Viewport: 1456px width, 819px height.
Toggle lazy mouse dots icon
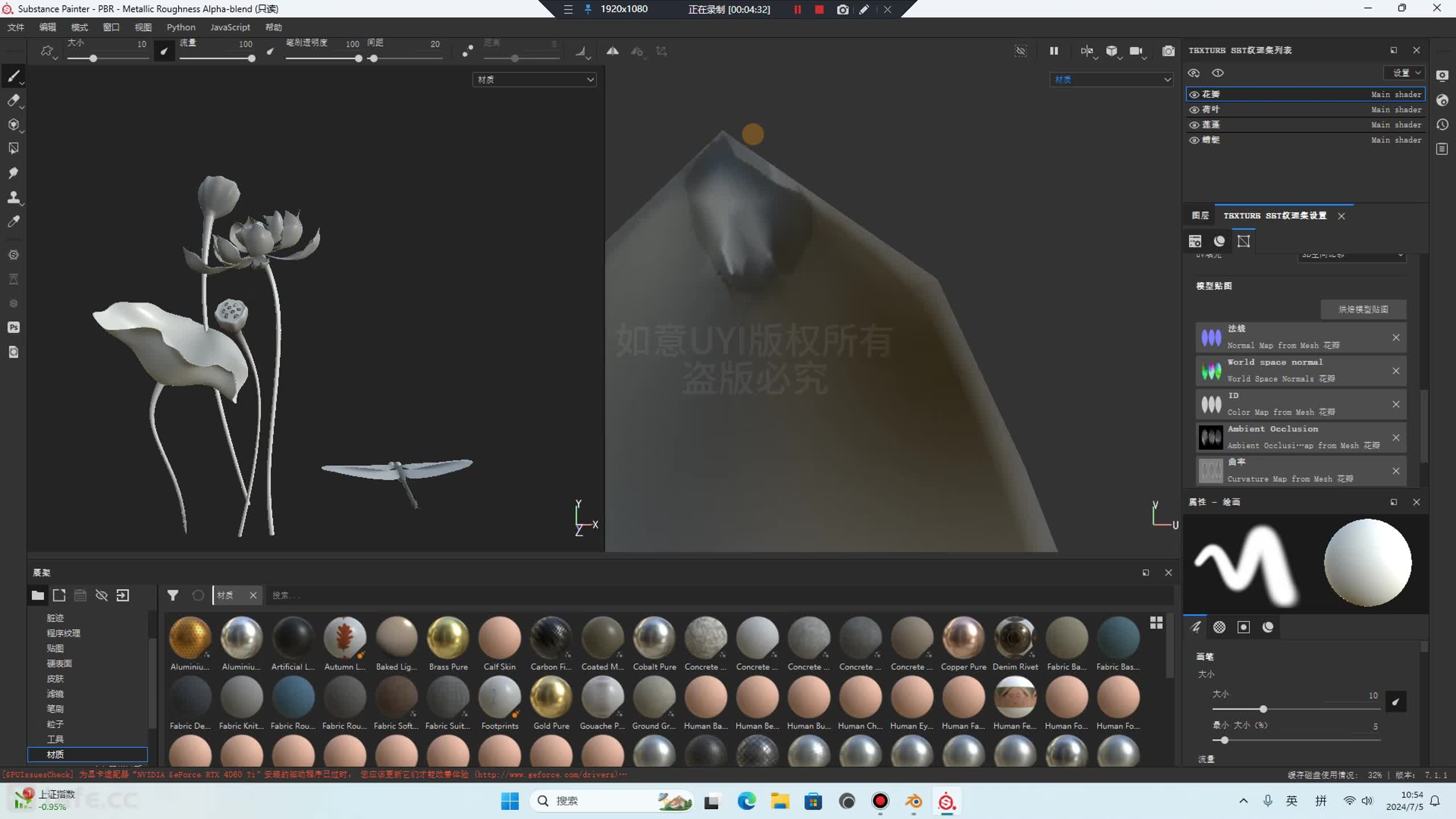tap(468, 51)
